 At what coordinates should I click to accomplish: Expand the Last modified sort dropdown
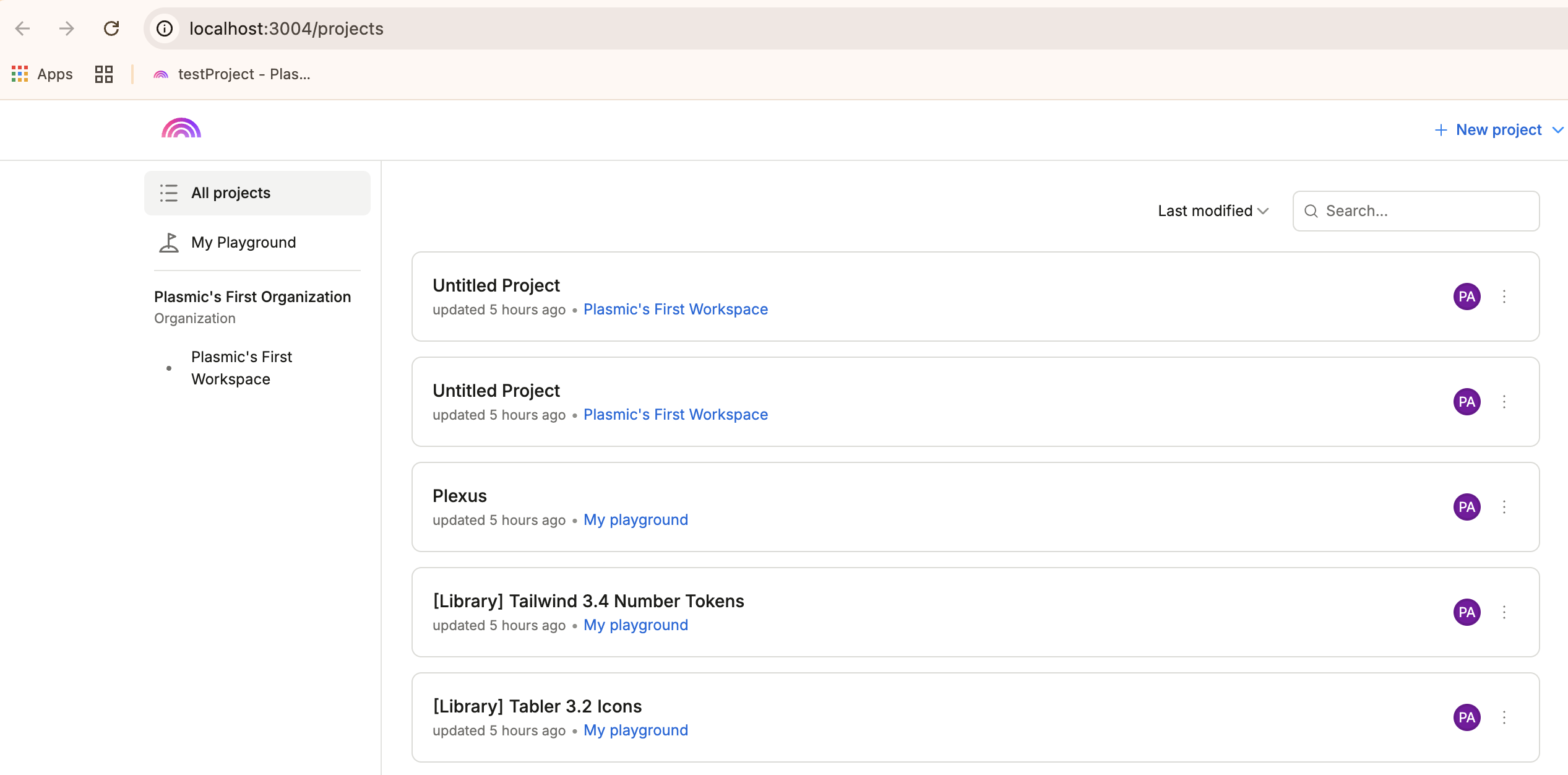(1213, 211)
